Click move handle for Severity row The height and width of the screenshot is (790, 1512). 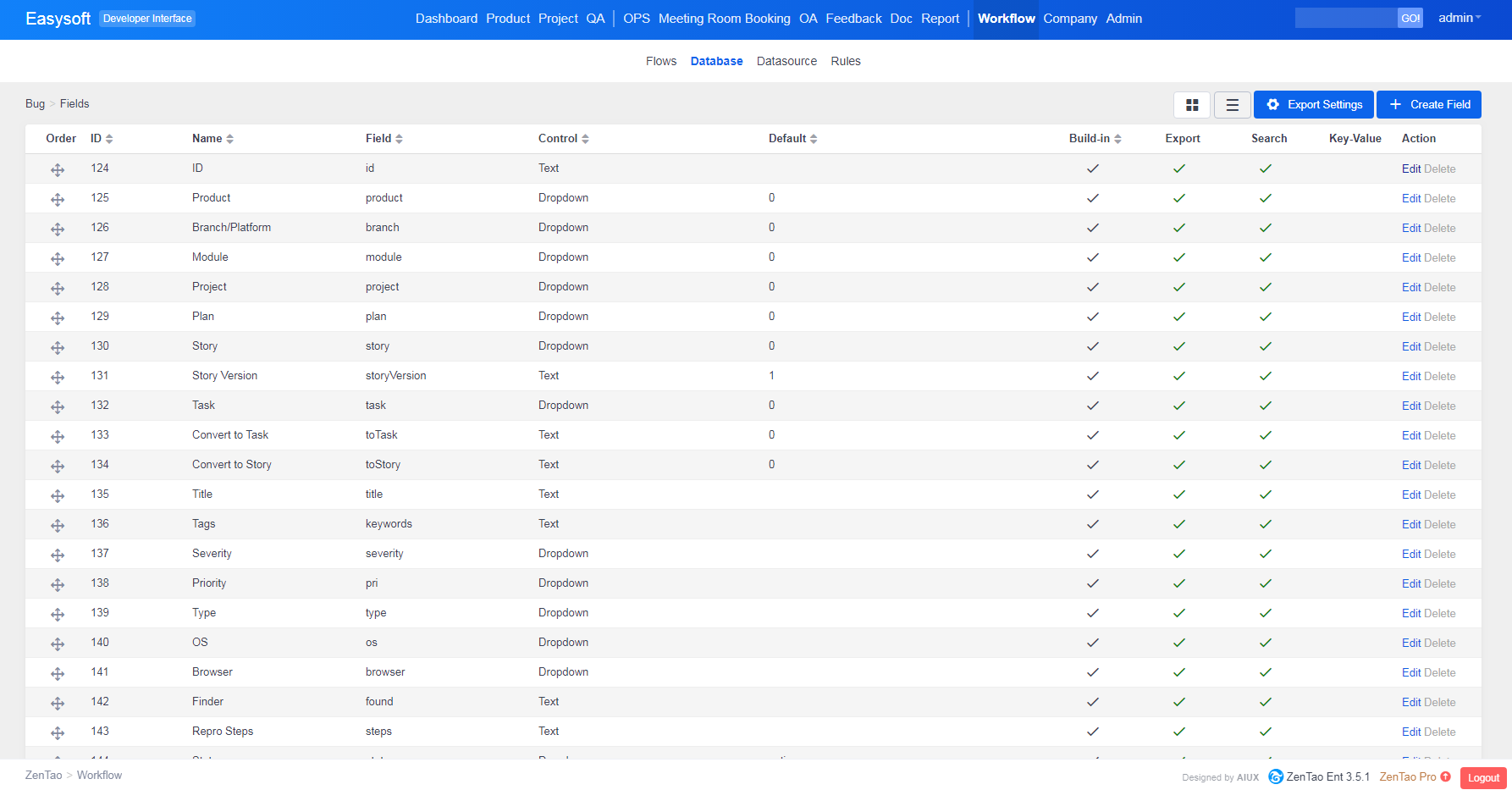tap(58, 555)
